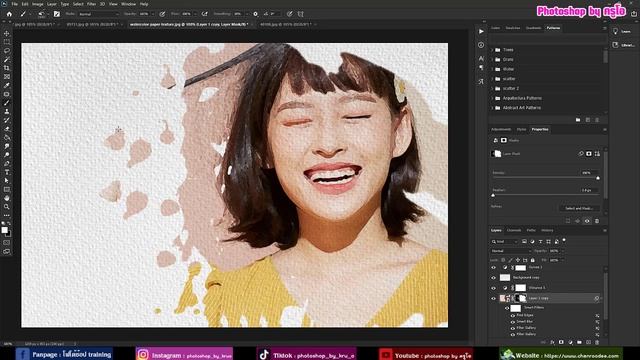Hide the Smart Blur filter
This screenshot has height=360, width=640.
[513, 322]
